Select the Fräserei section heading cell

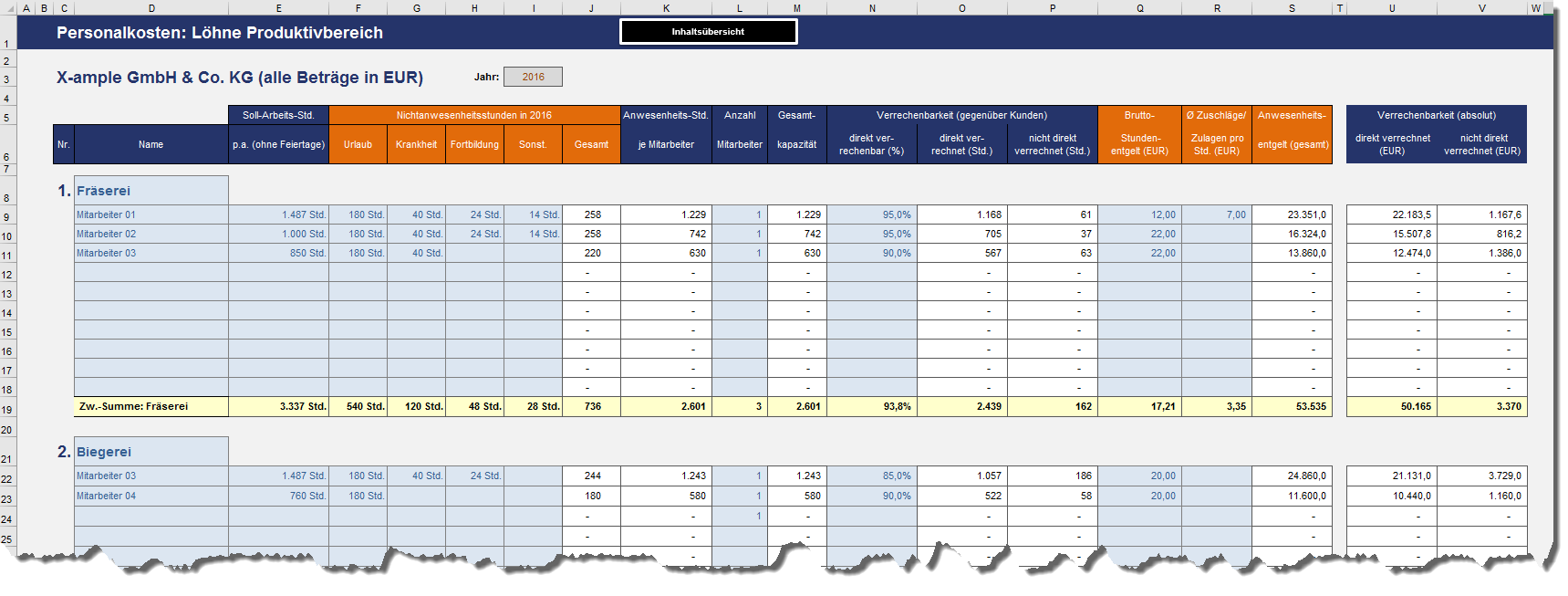151,191
